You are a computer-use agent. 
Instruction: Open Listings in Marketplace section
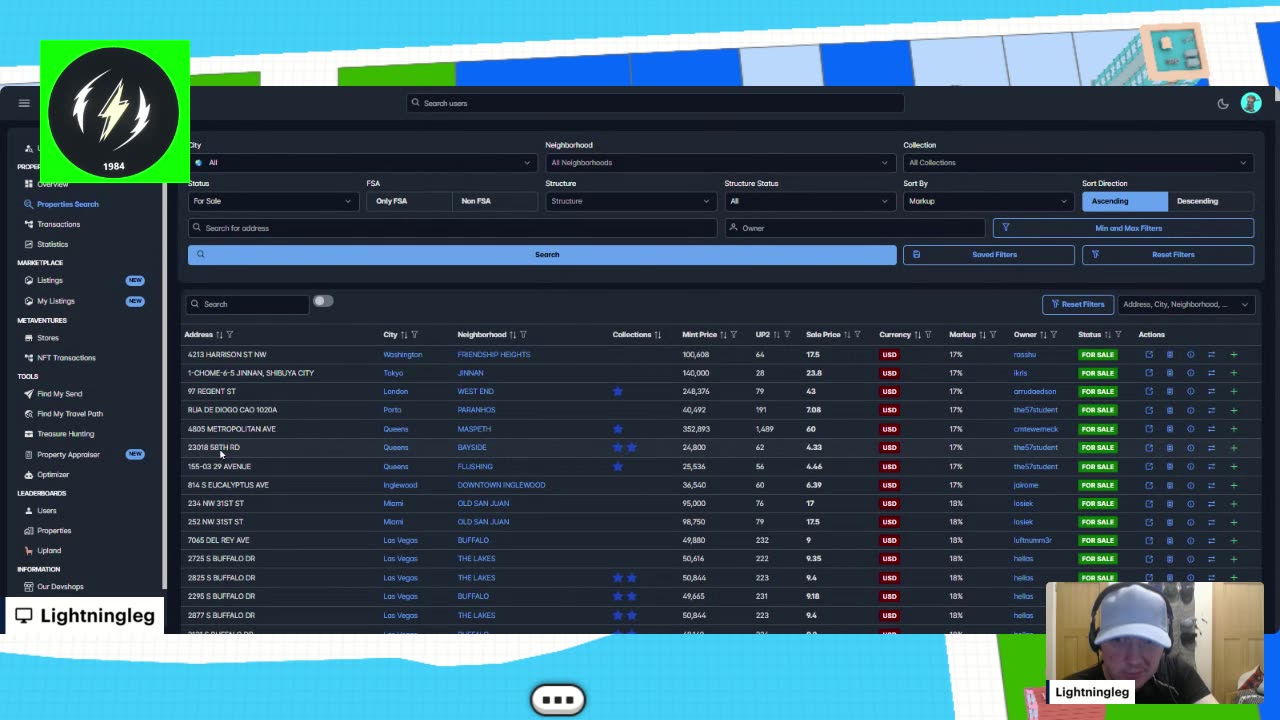[x=50, y=281]
